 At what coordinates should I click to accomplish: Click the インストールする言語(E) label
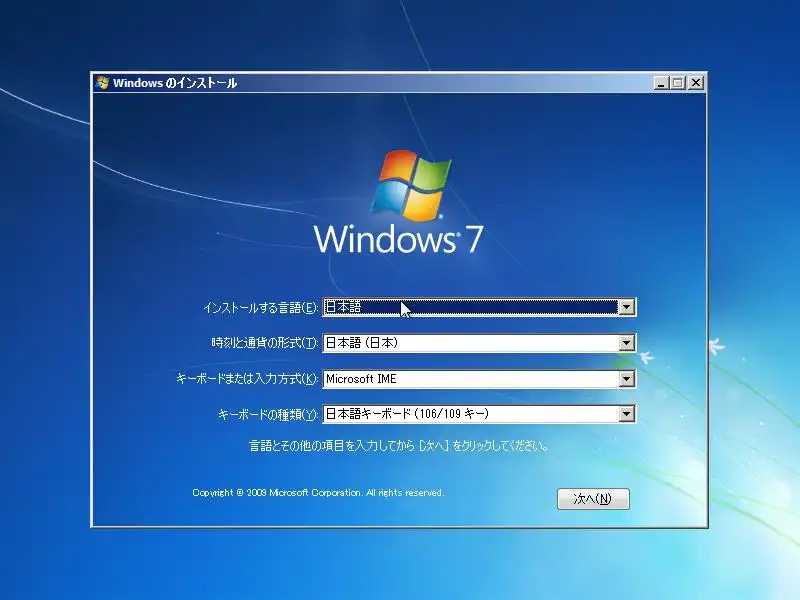(x=260, y=308)
